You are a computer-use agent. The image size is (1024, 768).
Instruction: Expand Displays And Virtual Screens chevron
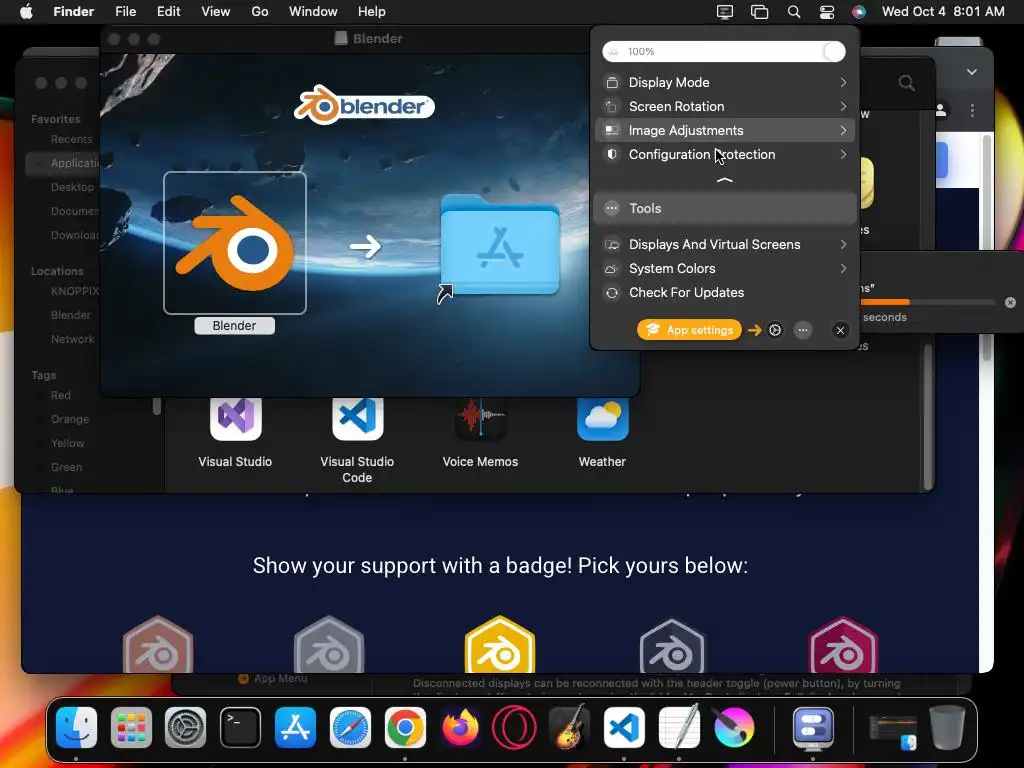(x=843, y=244)
